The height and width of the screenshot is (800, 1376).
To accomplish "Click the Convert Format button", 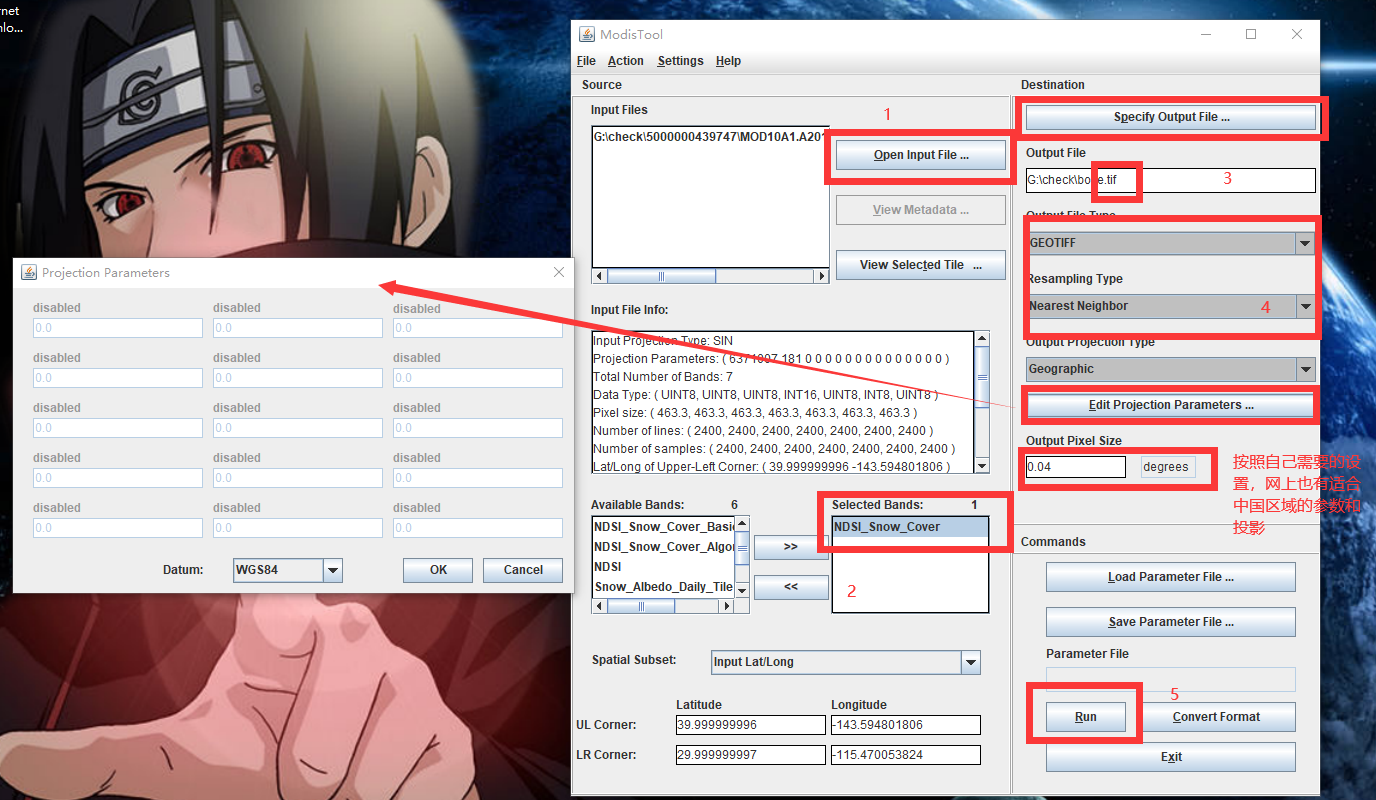I will (x=1216, y=717).
